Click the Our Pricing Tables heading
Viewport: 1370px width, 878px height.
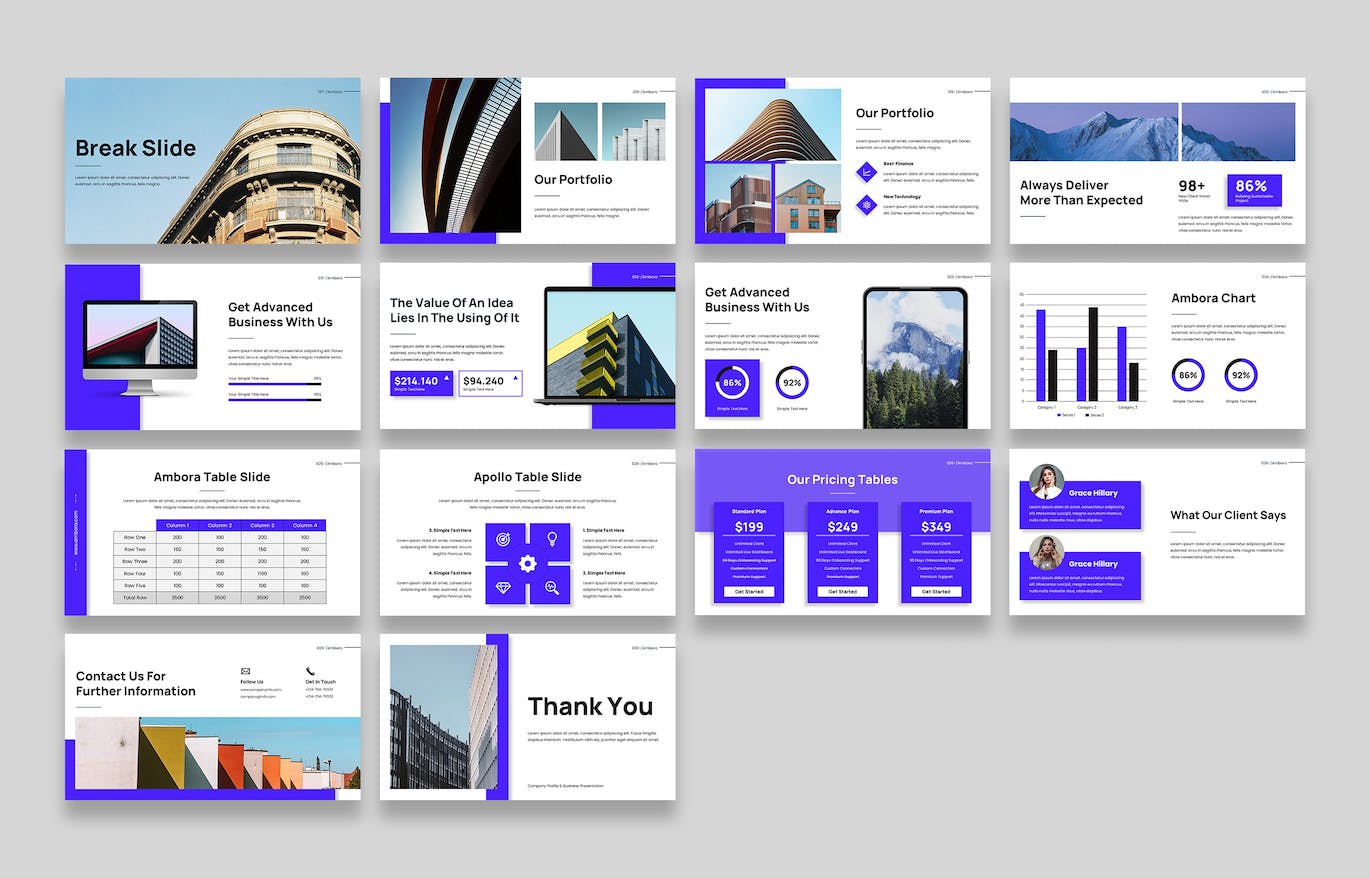[x=842, y=480]
